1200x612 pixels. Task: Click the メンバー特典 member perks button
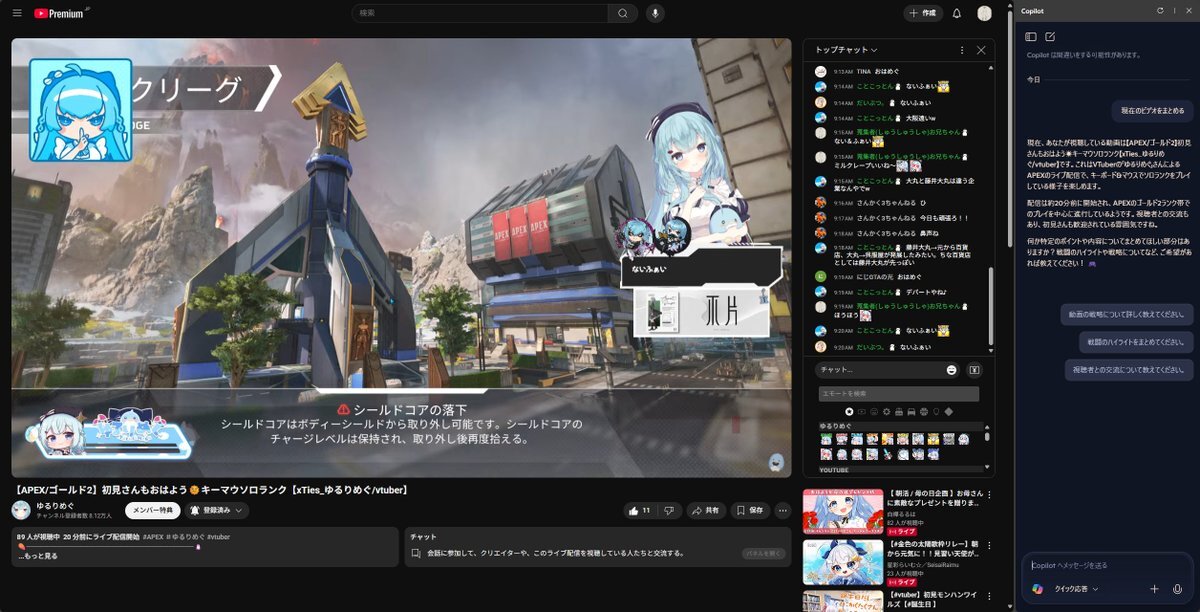152,510
